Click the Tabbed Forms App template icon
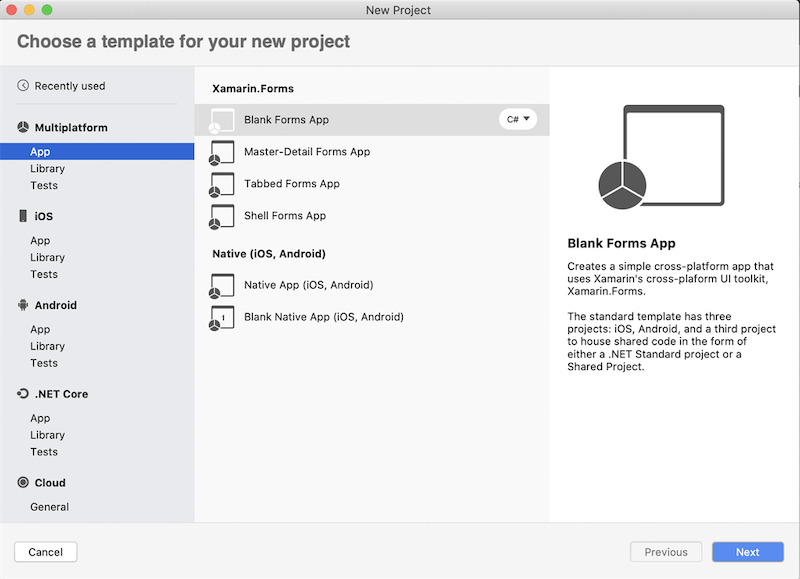The height and width of the screenshot is (579, 800). coord(221,185)
